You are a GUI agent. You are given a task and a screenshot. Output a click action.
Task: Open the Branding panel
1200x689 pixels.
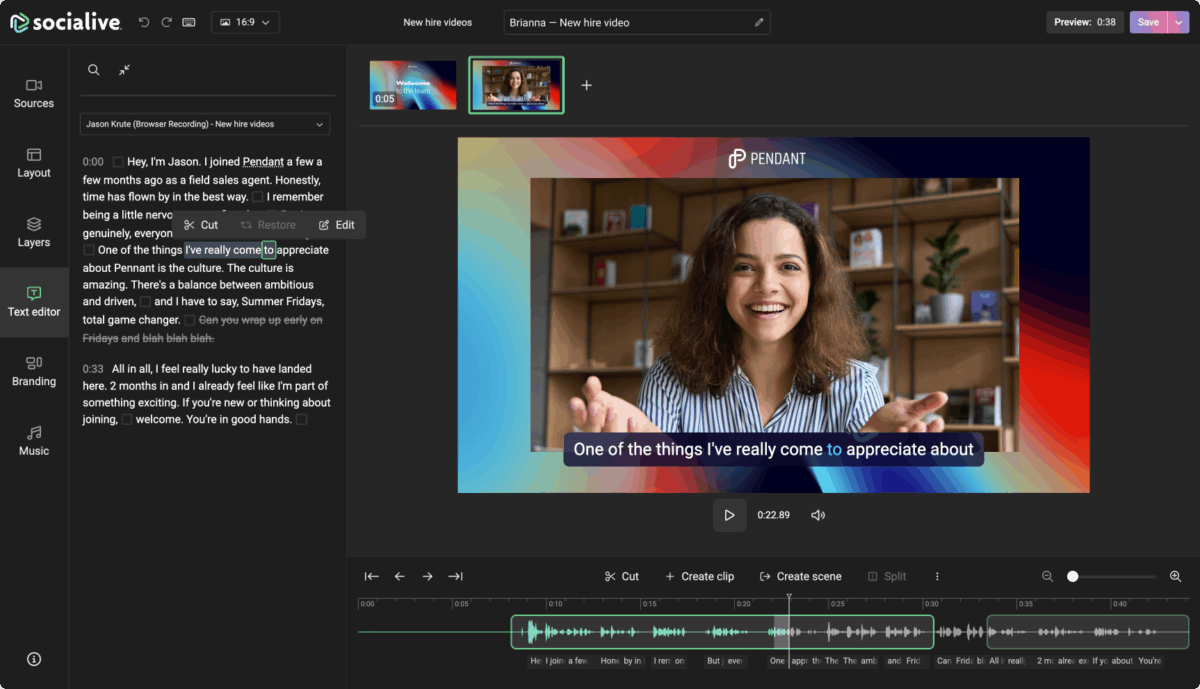tap(34, 371)
